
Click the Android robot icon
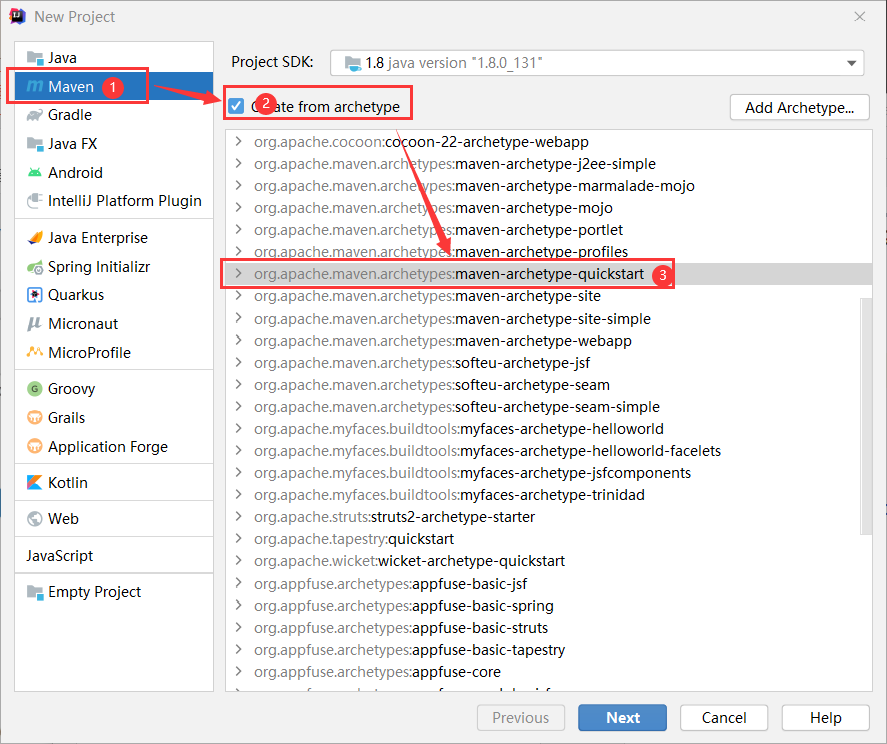point(35,173)
